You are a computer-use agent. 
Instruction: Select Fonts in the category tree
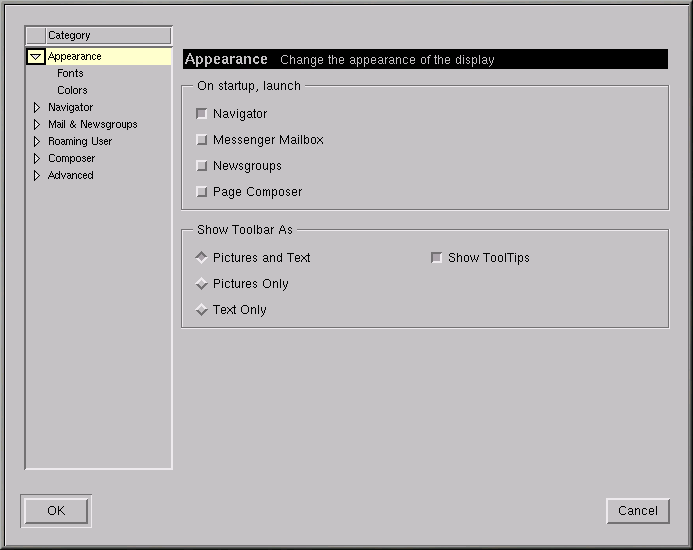70,73
